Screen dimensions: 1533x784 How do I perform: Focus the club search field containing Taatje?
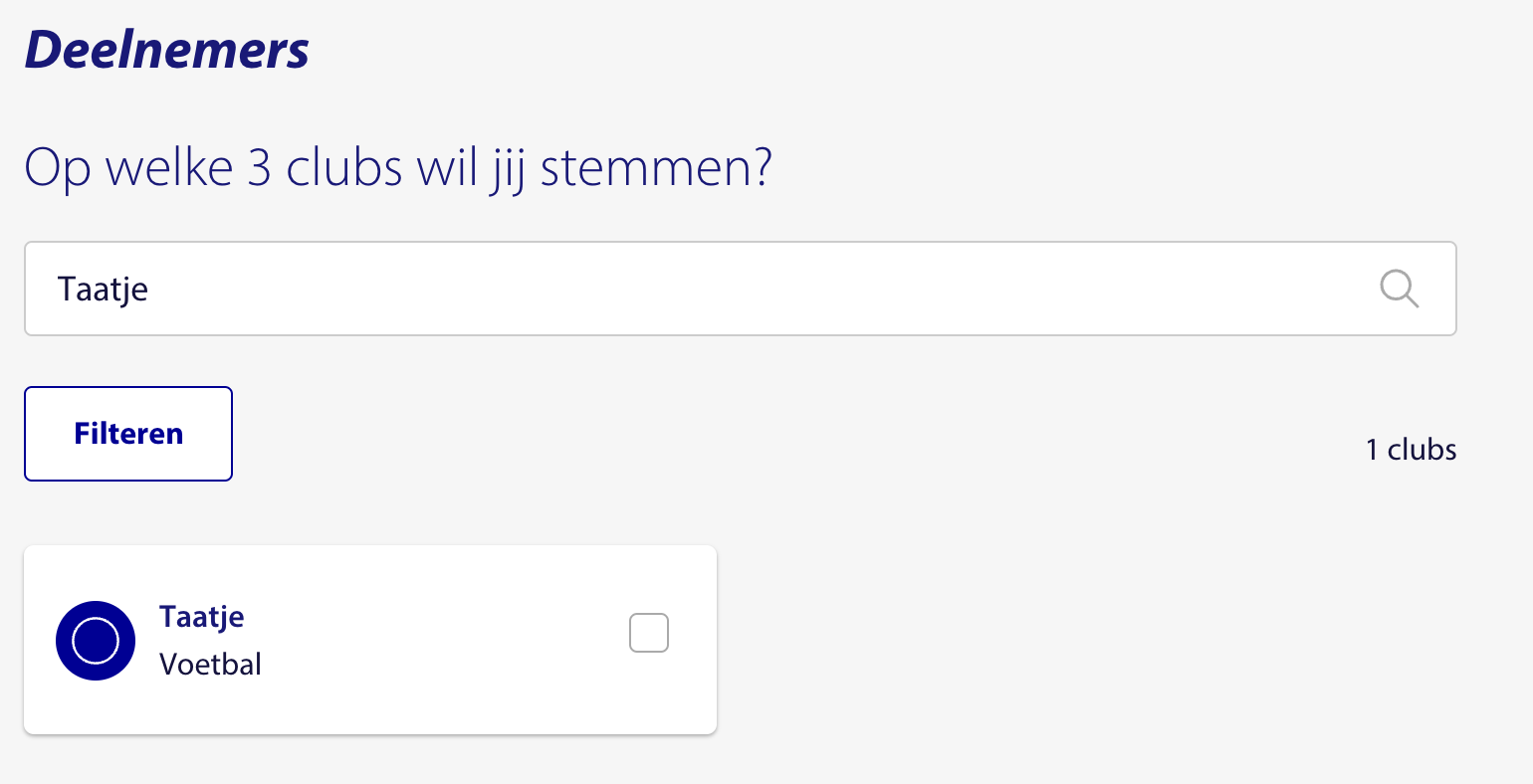point(741,289)
